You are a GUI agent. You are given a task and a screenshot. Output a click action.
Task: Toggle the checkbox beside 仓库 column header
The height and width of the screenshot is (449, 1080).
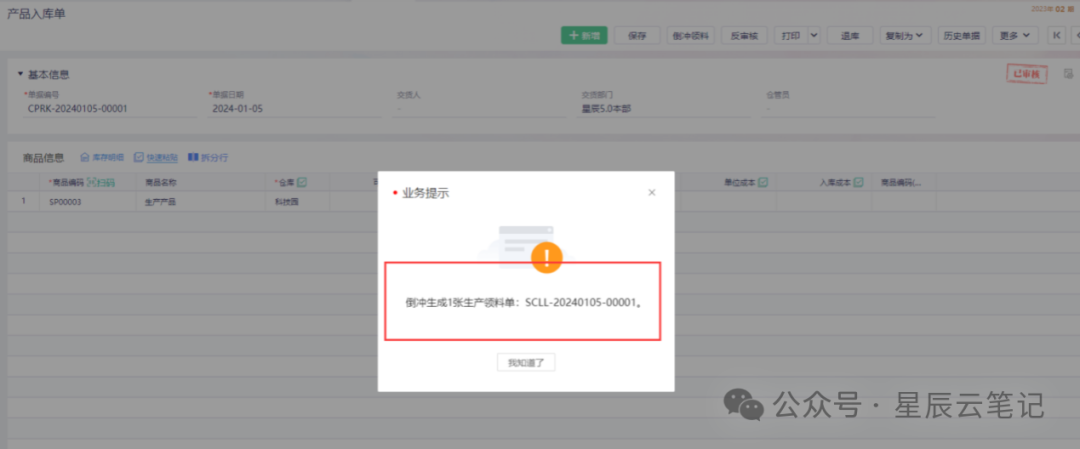click(302, 182)
